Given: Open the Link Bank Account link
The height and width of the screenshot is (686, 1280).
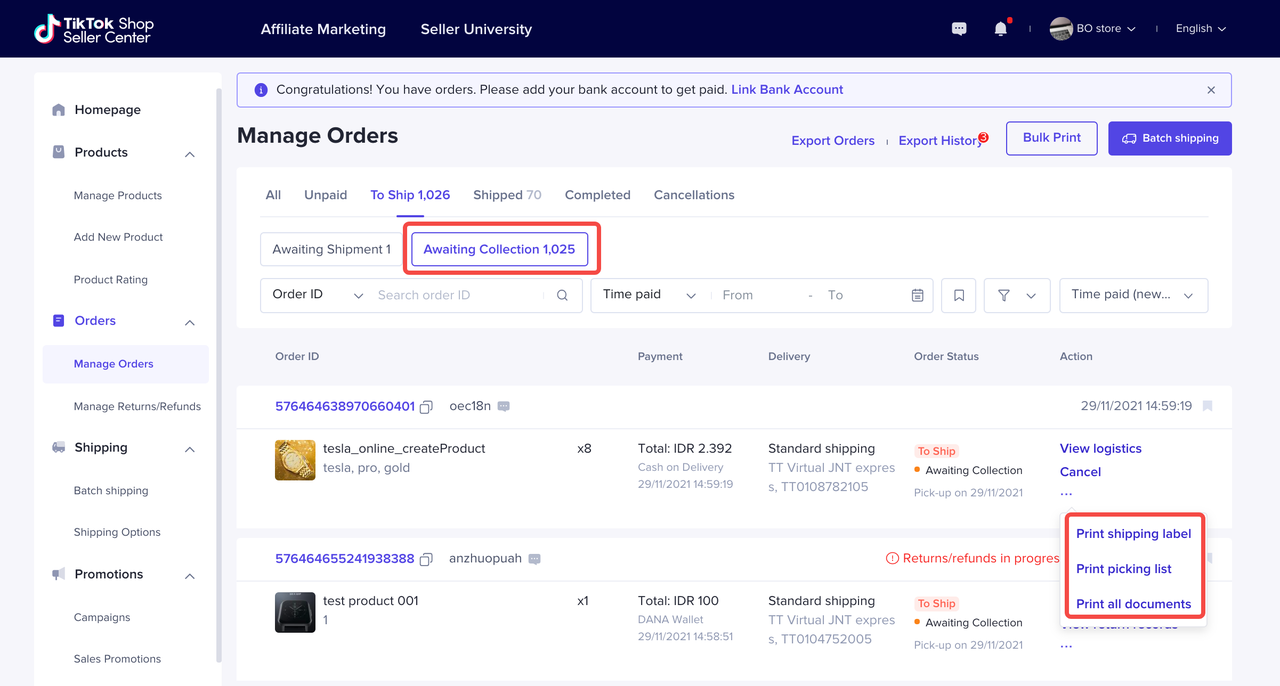Looking at the screenshot, I should click(x=787, y=90).
